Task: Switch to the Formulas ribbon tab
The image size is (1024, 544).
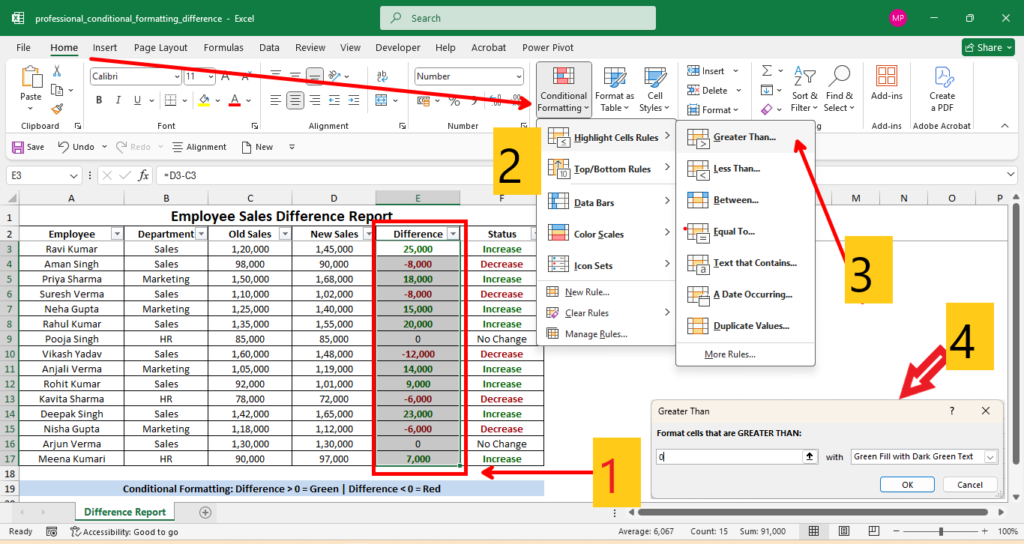Action: pos(223,47)
